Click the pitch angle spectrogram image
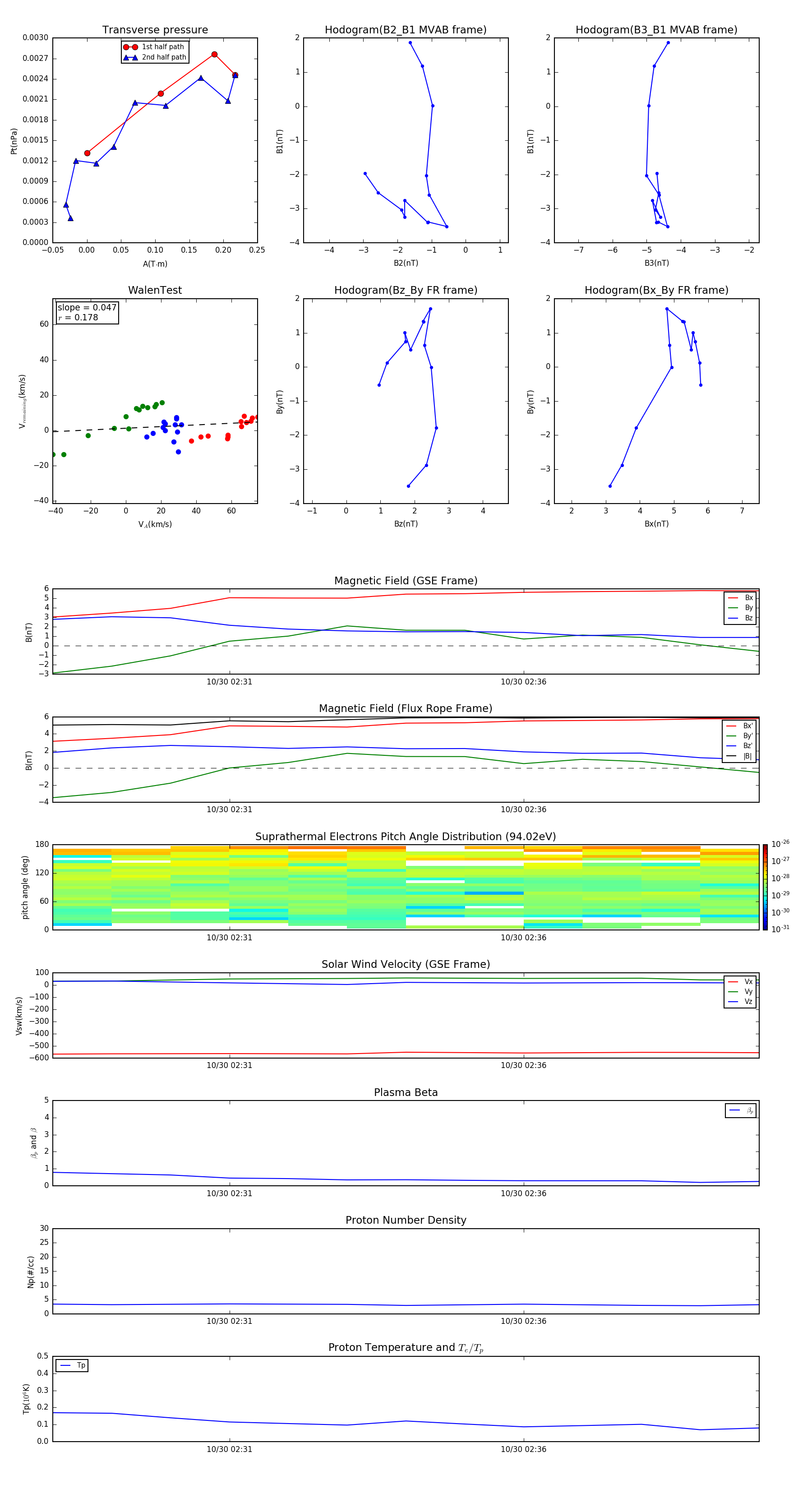This screenshot has width=812, height=1489. tap(406, 887)
